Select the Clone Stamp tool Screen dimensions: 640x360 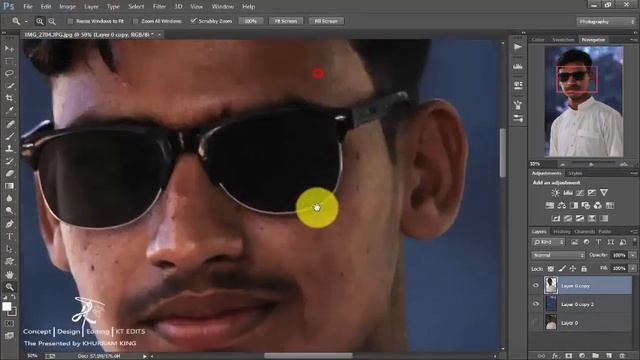click(x=9, y=149)
